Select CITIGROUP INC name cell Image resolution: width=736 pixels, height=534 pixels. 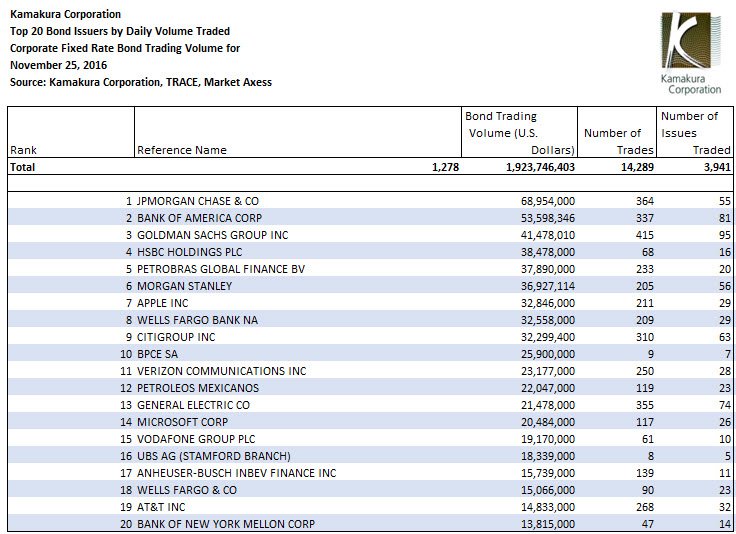click(176, 337)
